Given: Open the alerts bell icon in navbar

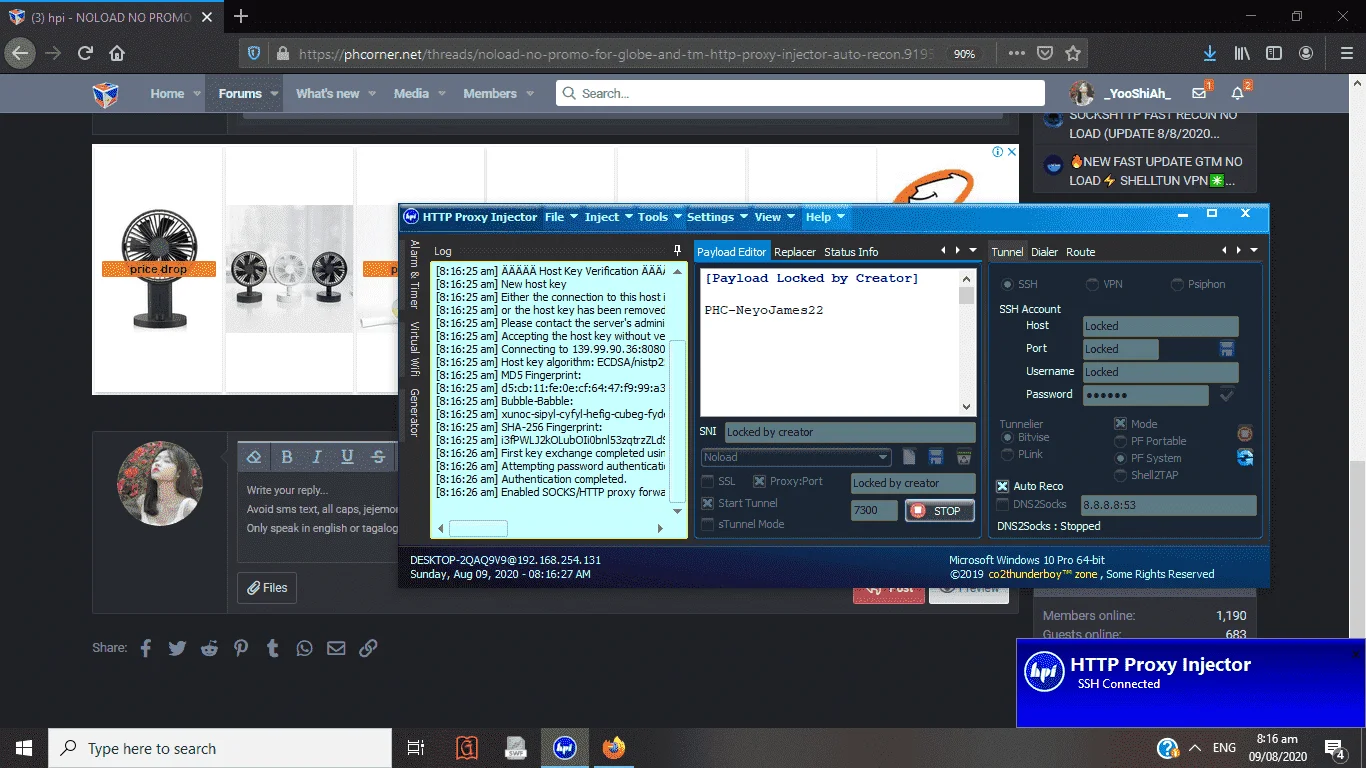Looking at the screenshot, I should (1238, 94).
